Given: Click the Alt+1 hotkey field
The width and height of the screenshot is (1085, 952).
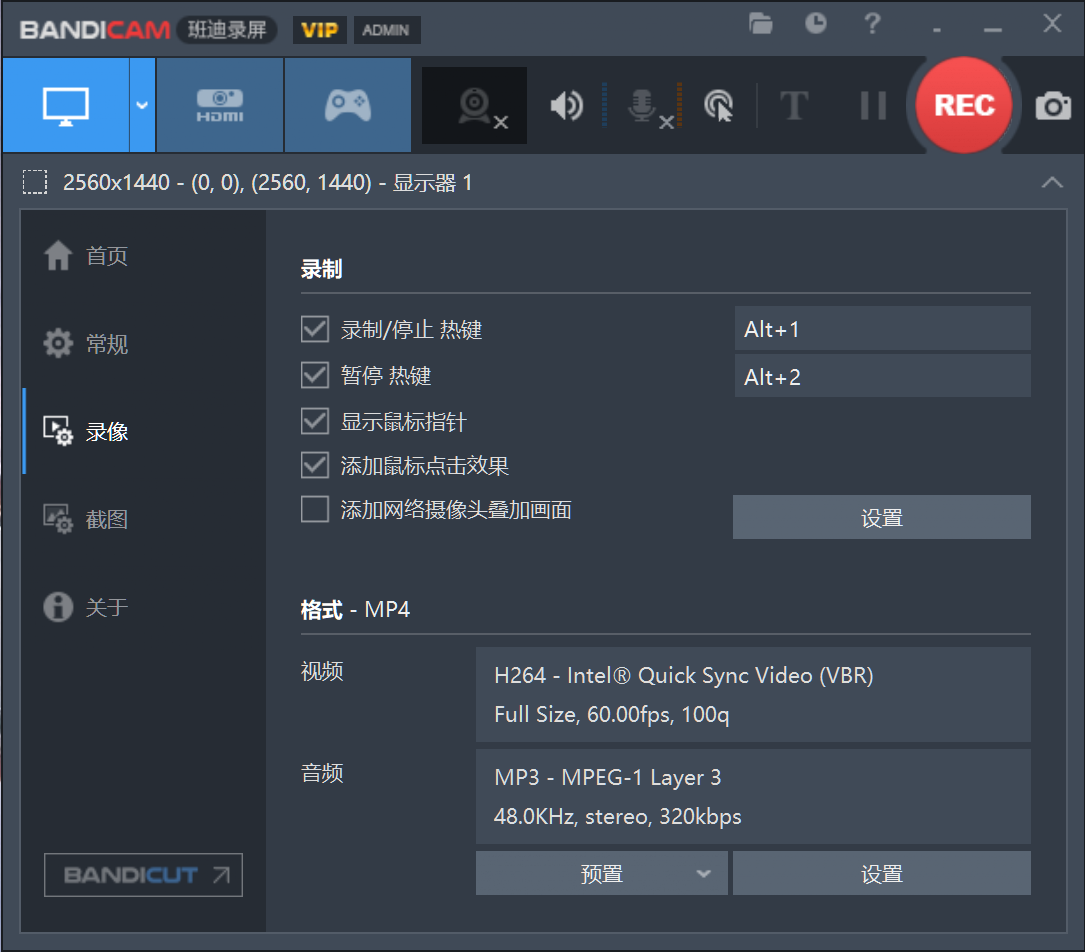Looking at the screenshot, I should 882,329.
